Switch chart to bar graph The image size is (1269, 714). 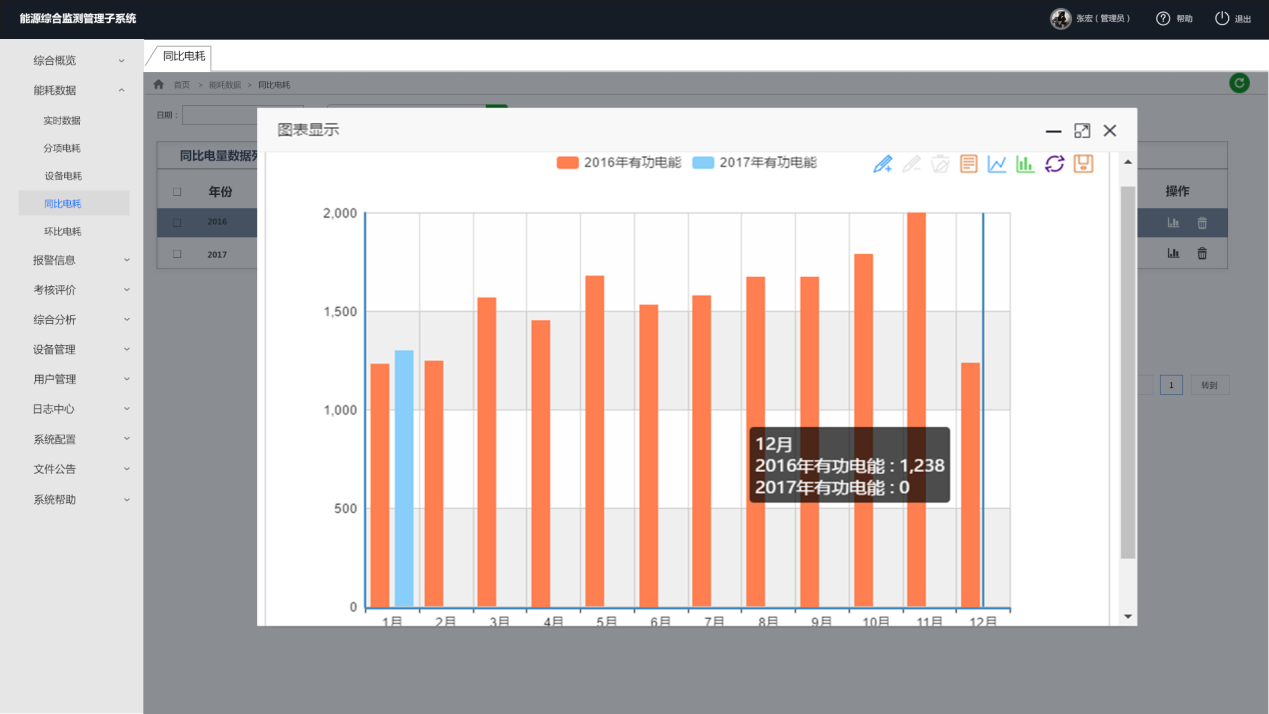coord(1025,164)
